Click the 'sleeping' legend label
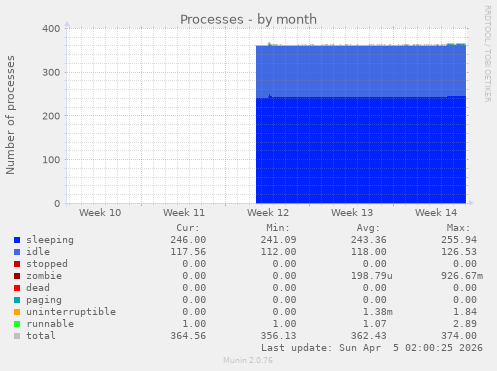 50,240
